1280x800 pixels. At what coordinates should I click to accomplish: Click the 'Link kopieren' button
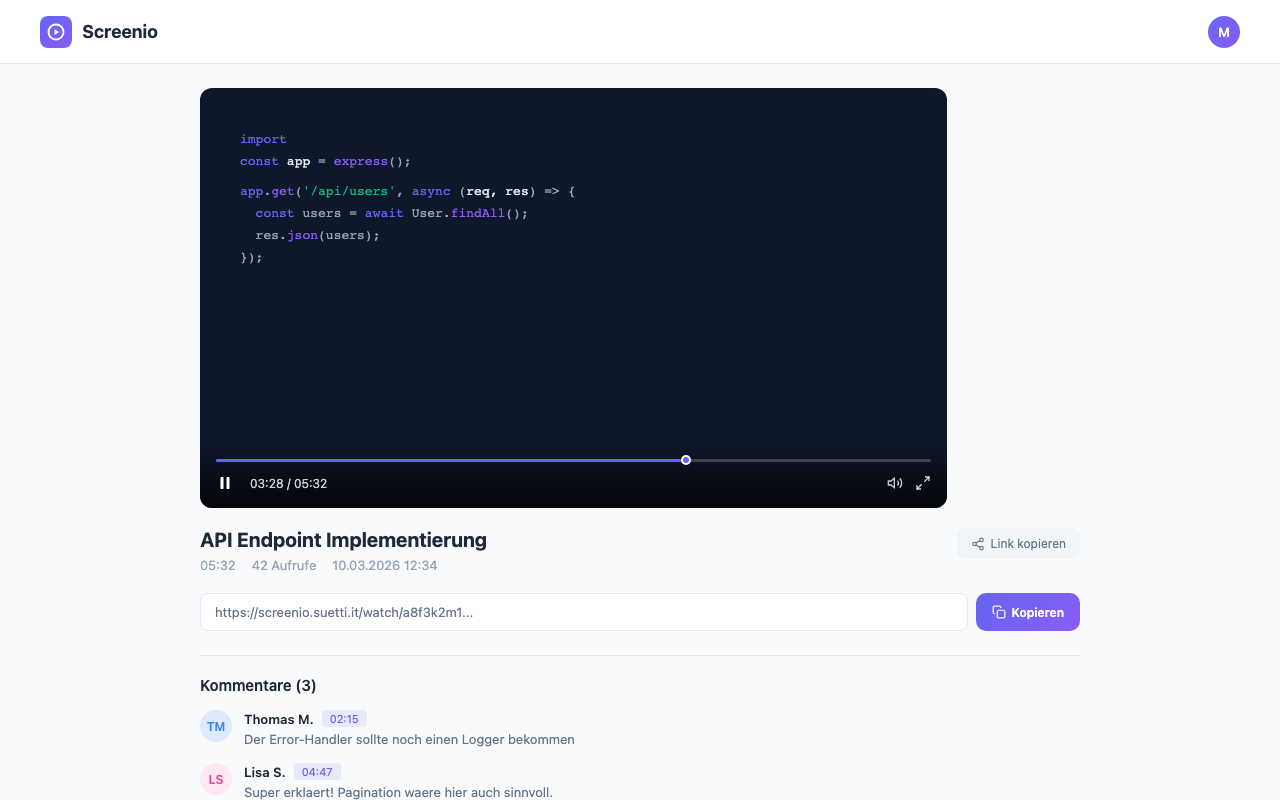tap(1018, 543)
